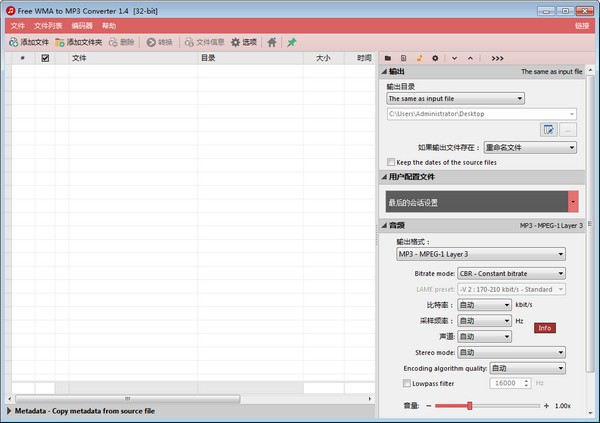Click the 链接 link in top right
Image resolution: width=600 pixels, height=423 pixels.
[582, 25]
